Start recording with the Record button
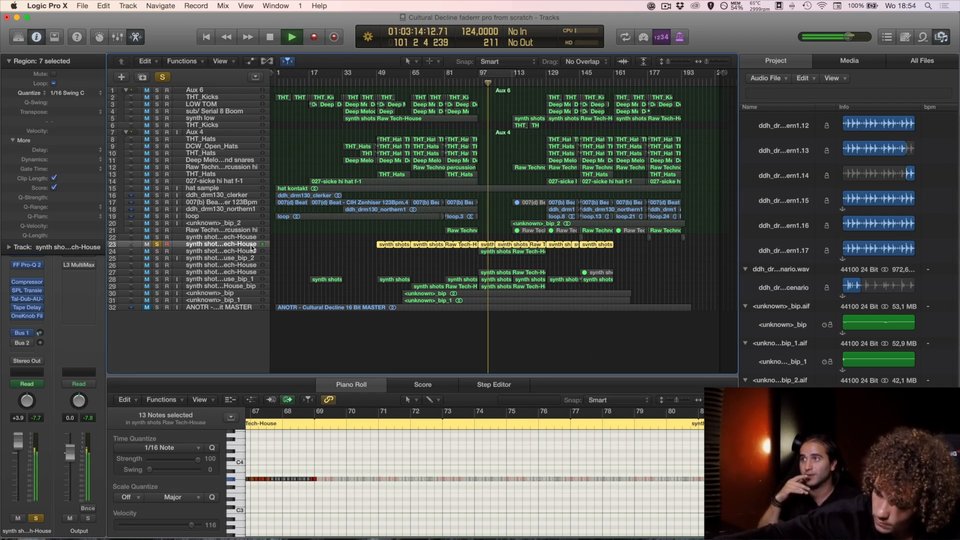The image size is (960, 540). [x=313, y=37]
